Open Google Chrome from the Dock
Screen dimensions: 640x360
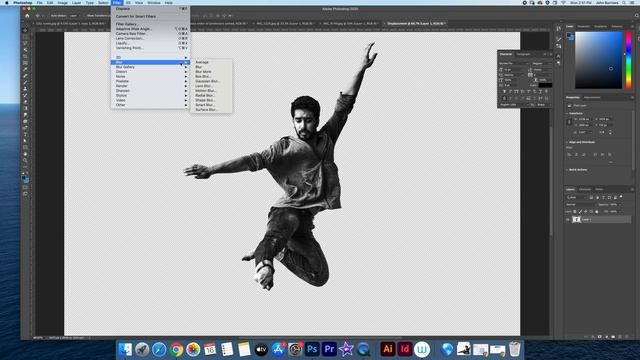[176, 349]
